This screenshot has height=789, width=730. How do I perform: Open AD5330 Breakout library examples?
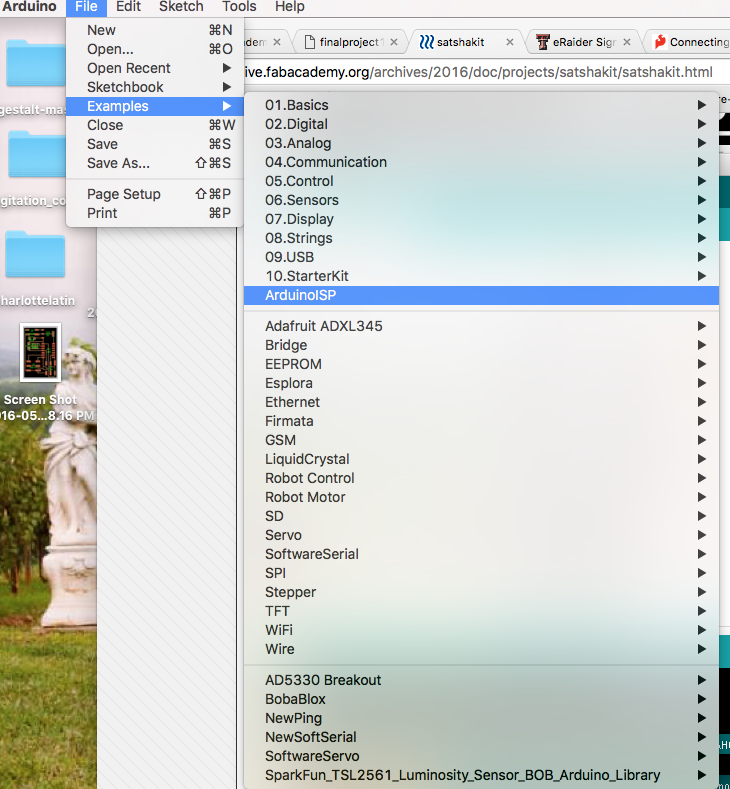pyautogui.click(x=481, y=680)
